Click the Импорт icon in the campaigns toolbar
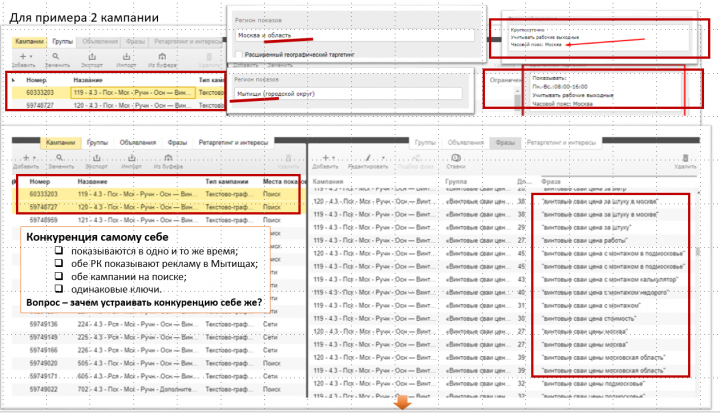 pos(131,158)
